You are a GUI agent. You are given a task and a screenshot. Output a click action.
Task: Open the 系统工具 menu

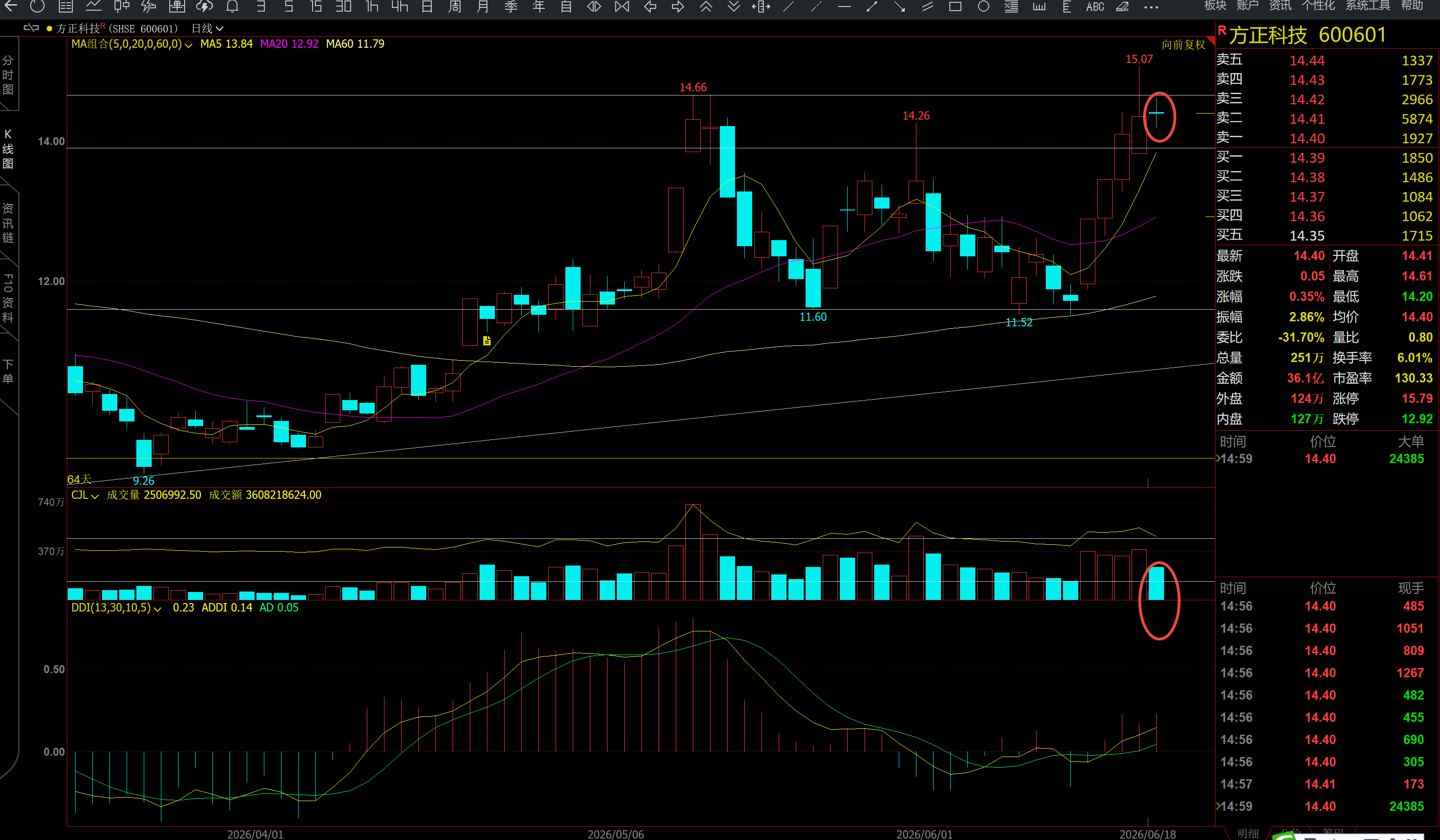tap(1368, 5)
